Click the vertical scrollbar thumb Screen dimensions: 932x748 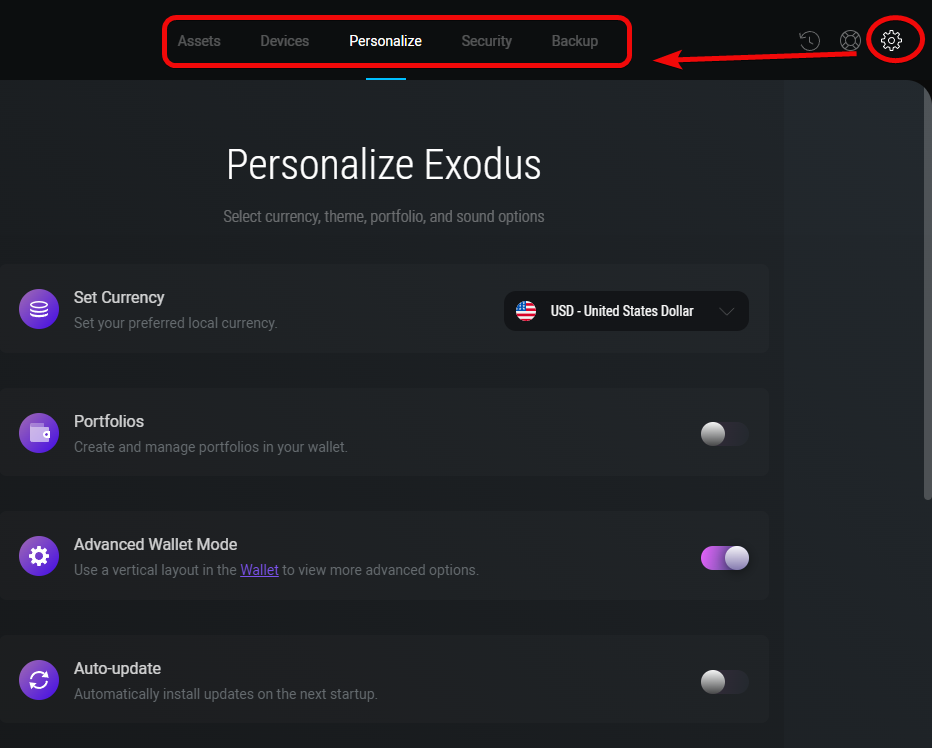927,291
